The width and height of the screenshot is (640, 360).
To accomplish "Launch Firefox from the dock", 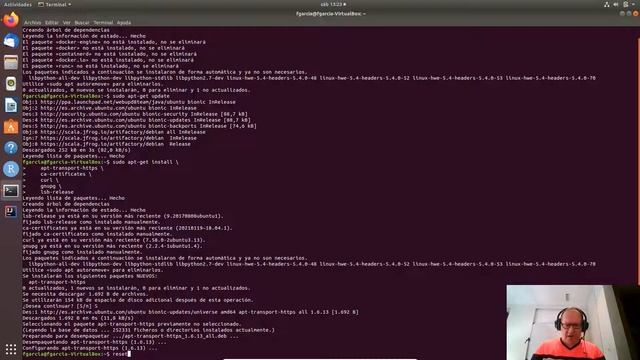I will (11, 19).
